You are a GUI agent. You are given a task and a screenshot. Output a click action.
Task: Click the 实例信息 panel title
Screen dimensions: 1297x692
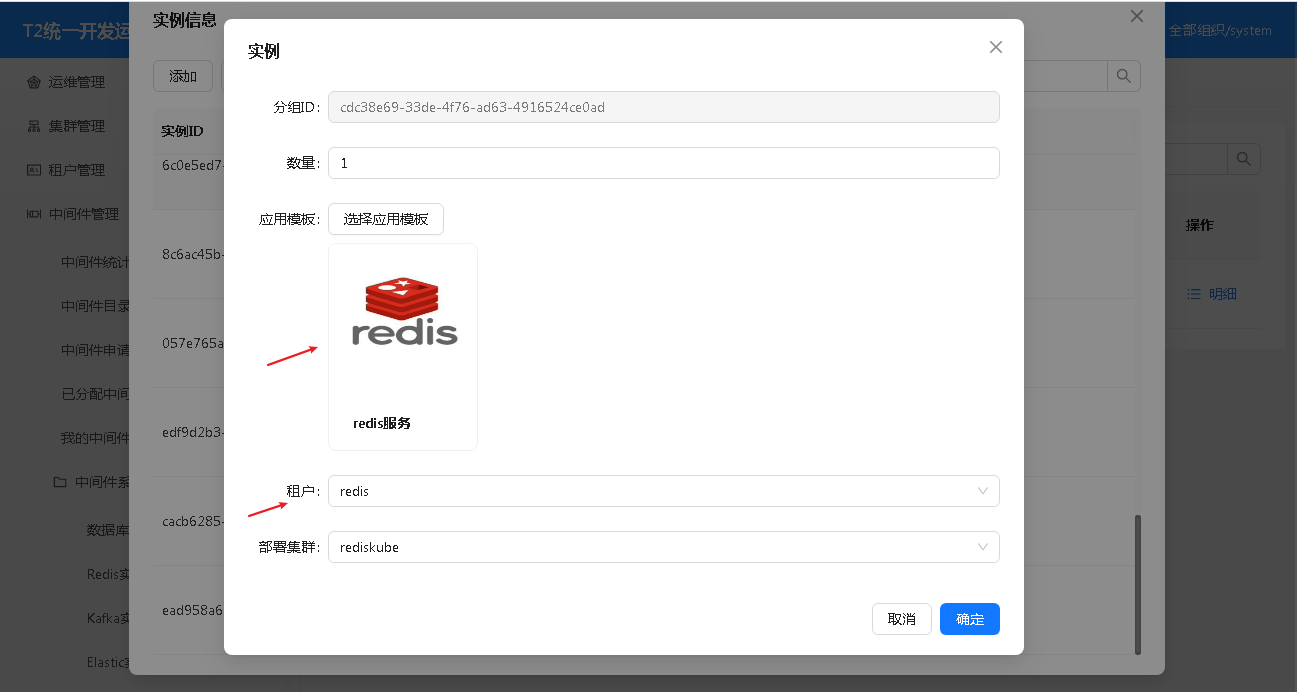tap(185, 19)
